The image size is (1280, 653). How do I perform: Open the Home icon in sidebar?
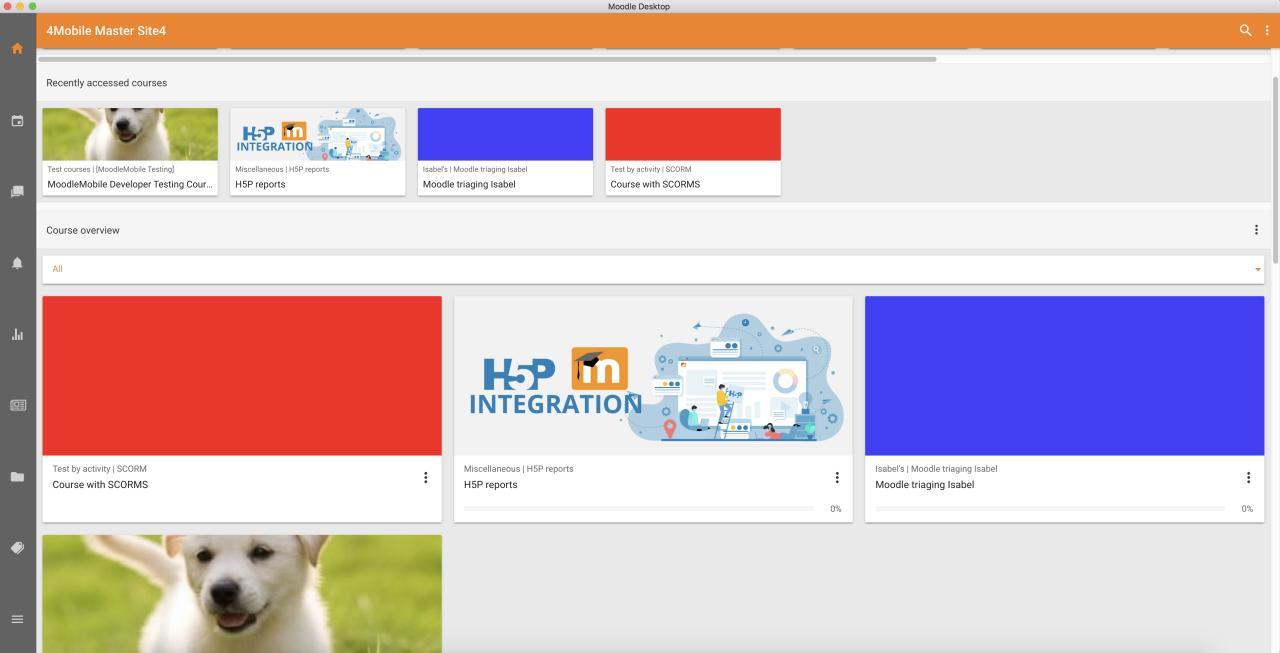coord(17,48)
